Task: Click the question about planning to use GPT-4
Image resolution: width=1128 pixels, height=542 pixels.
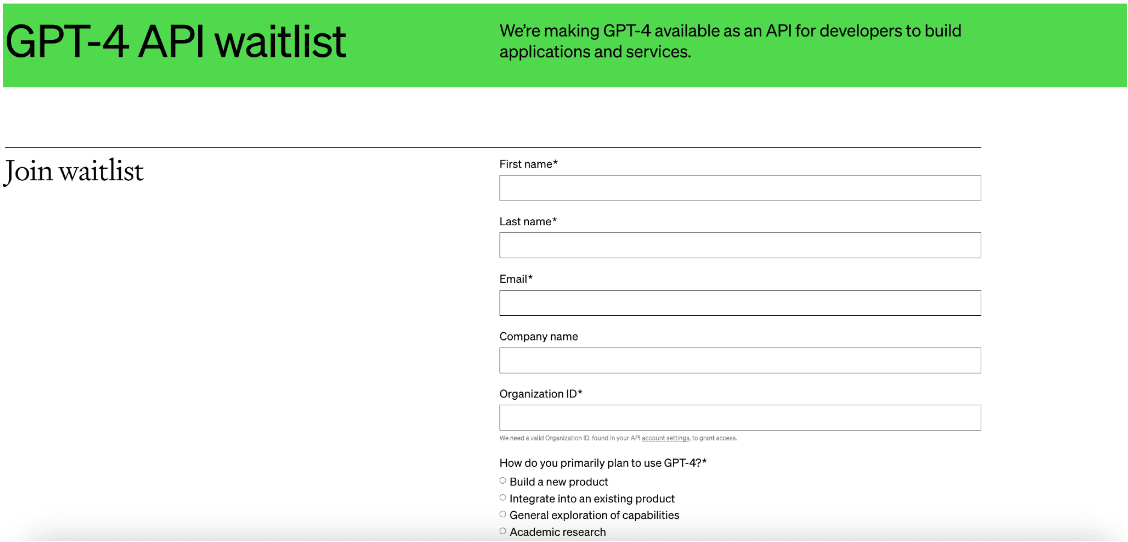Action: [603, 463]
